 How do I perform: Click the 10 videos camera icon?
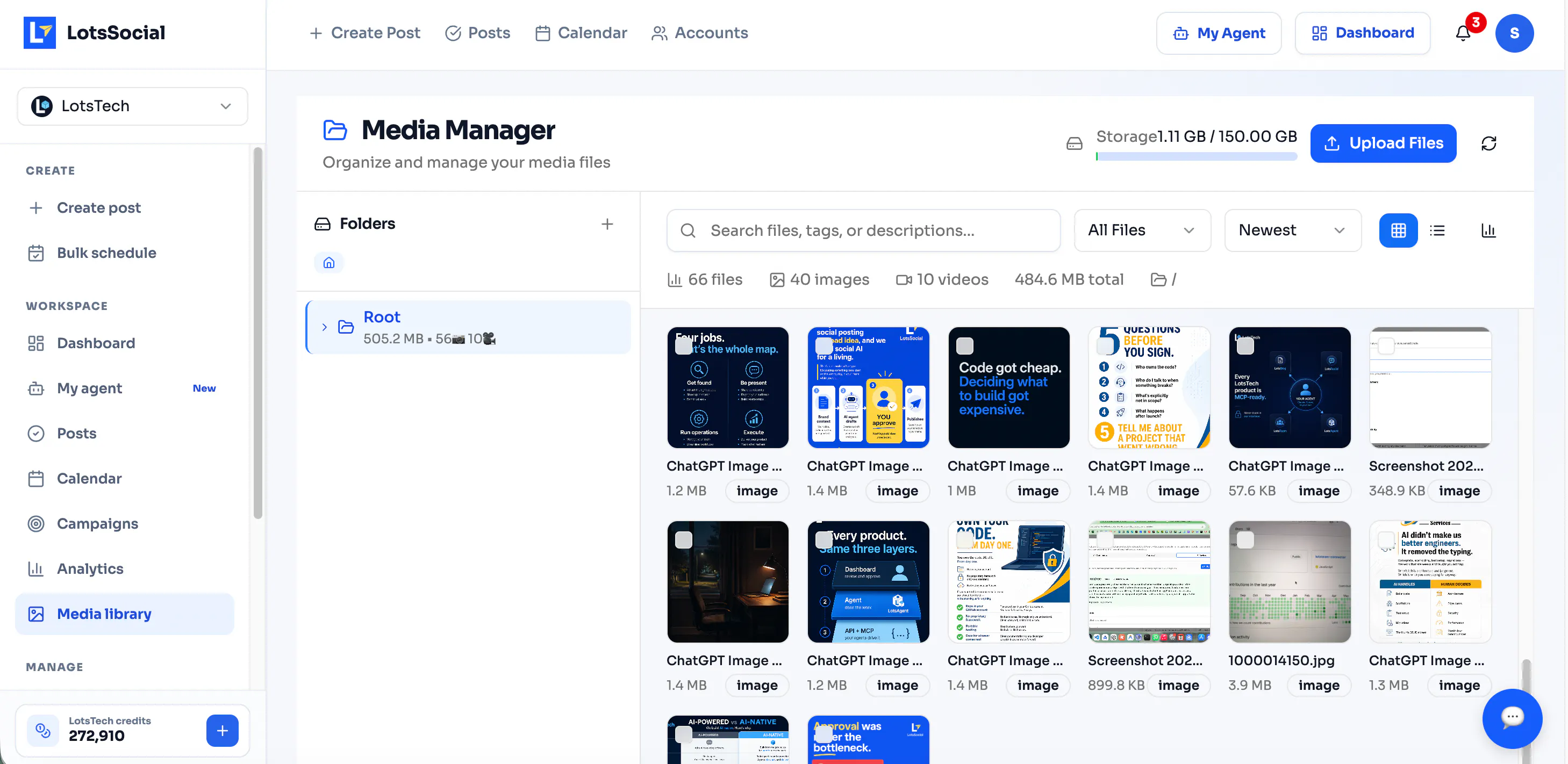[x=904, y=280]
